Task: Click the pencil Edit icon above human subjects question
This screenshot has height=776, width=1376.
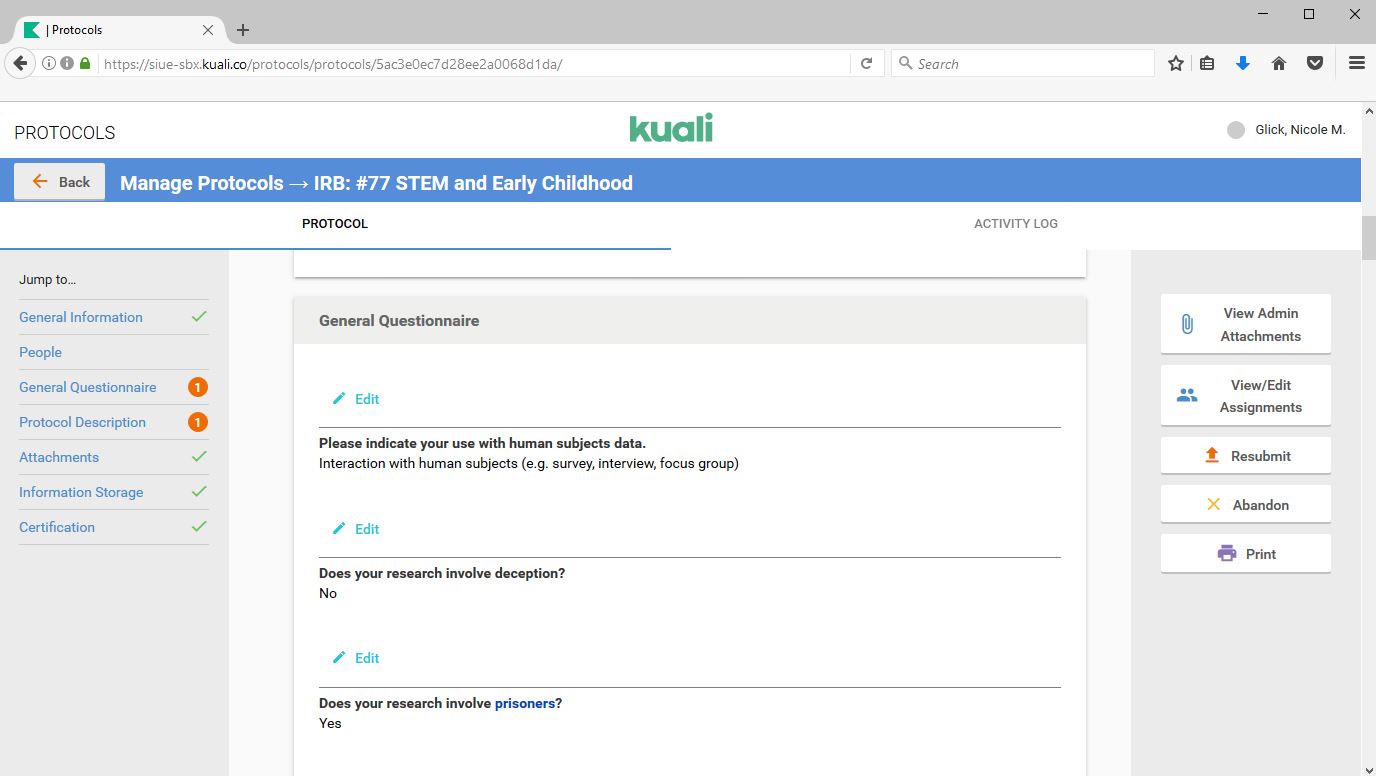Action: (x=339, y=399)
